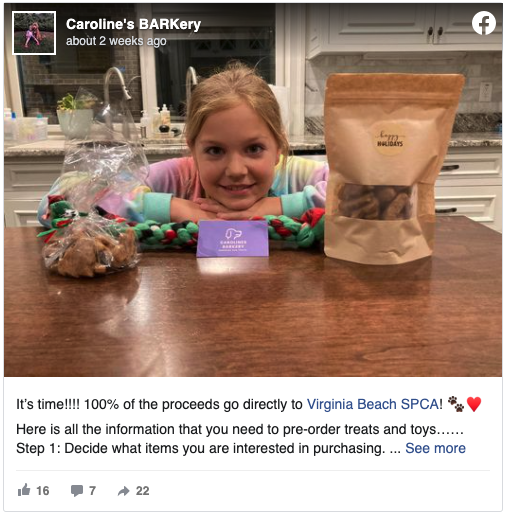Image resolution: width=507 pixels, height=516 pixels.
Task: Open the Caroline's BARKery page name
Action: click(133, 24)
